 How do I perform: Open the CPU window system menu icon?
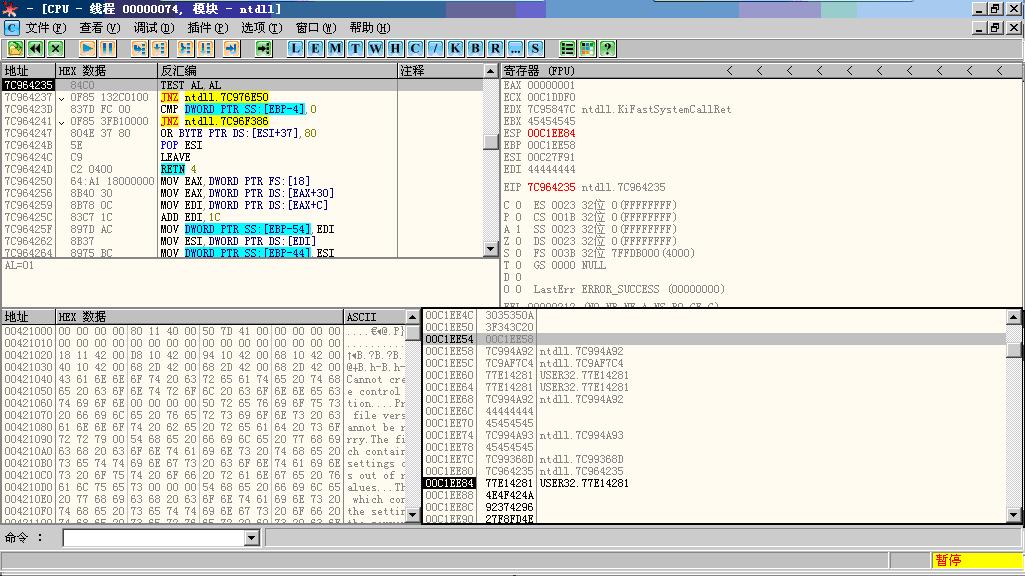[x=12, y=27]
